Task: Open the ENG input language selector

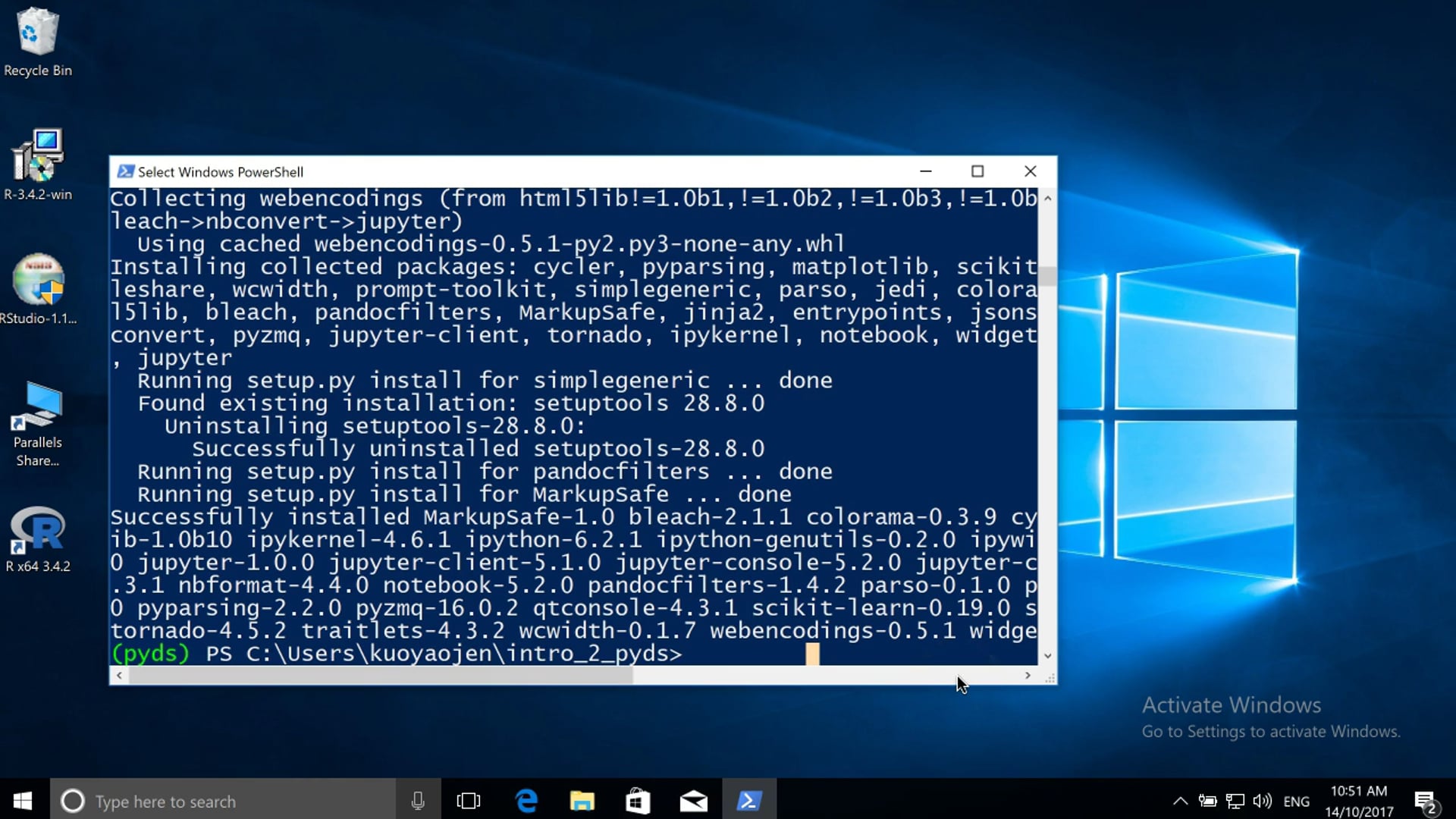Action: [x=1296, y=801]
